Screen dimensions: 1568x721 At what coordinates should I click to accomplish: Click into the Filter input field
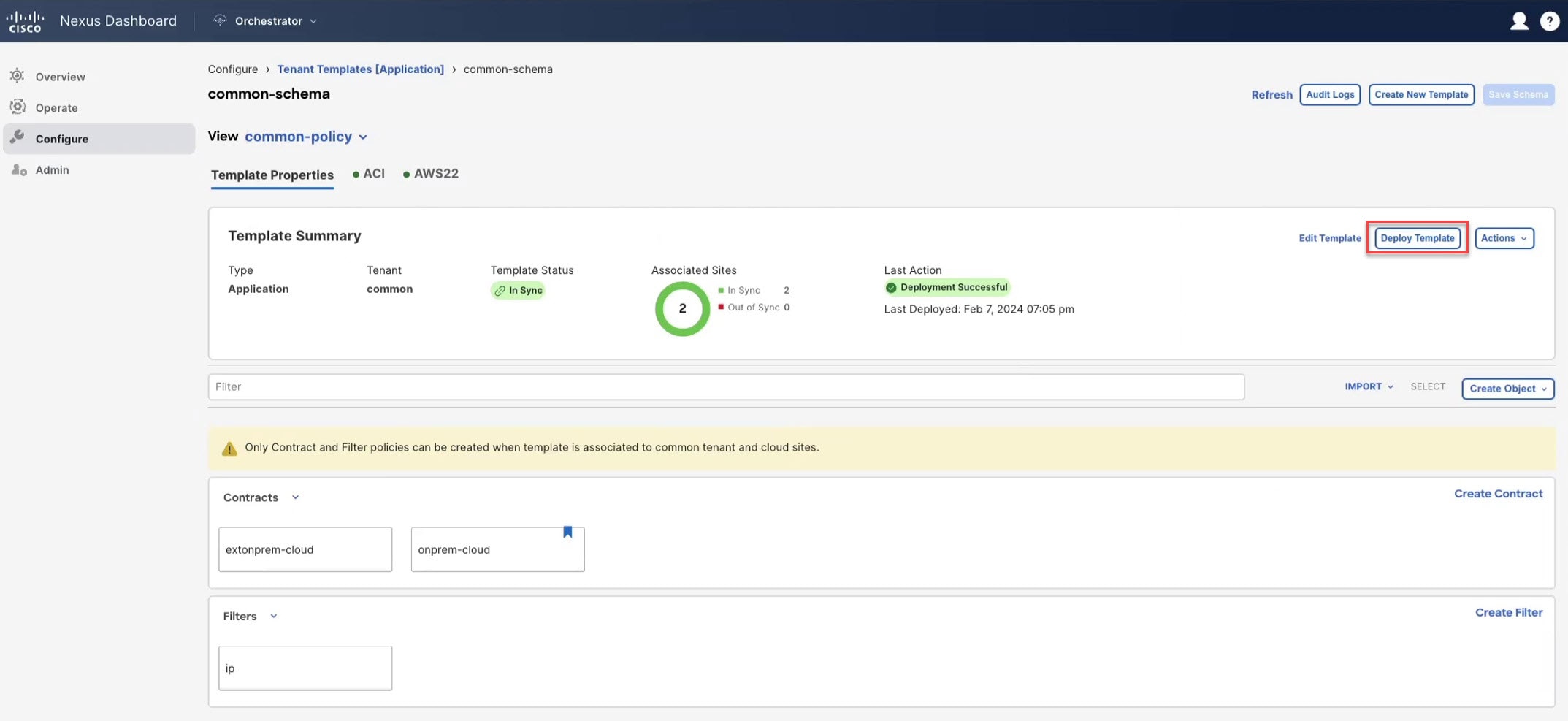tap(726, 386)
